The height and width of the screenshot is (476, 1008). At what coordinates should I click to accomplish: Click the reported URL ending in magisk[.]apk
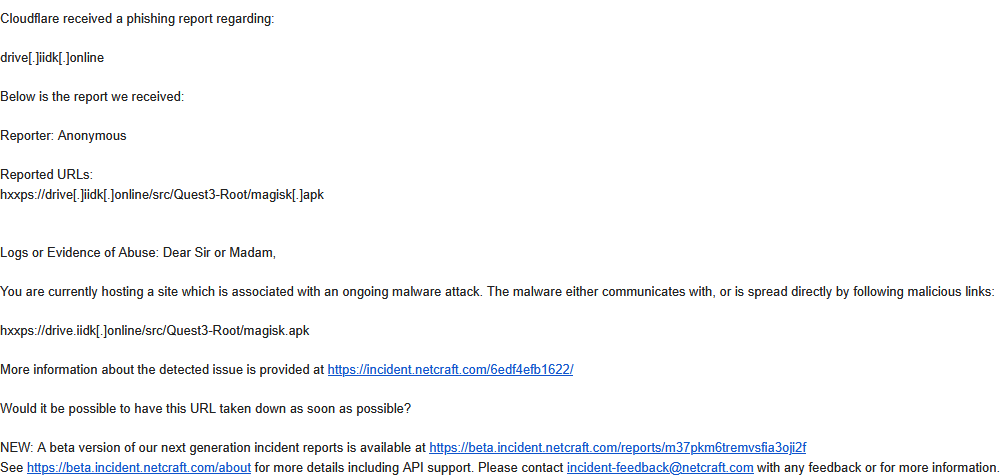tap(162, 194)
